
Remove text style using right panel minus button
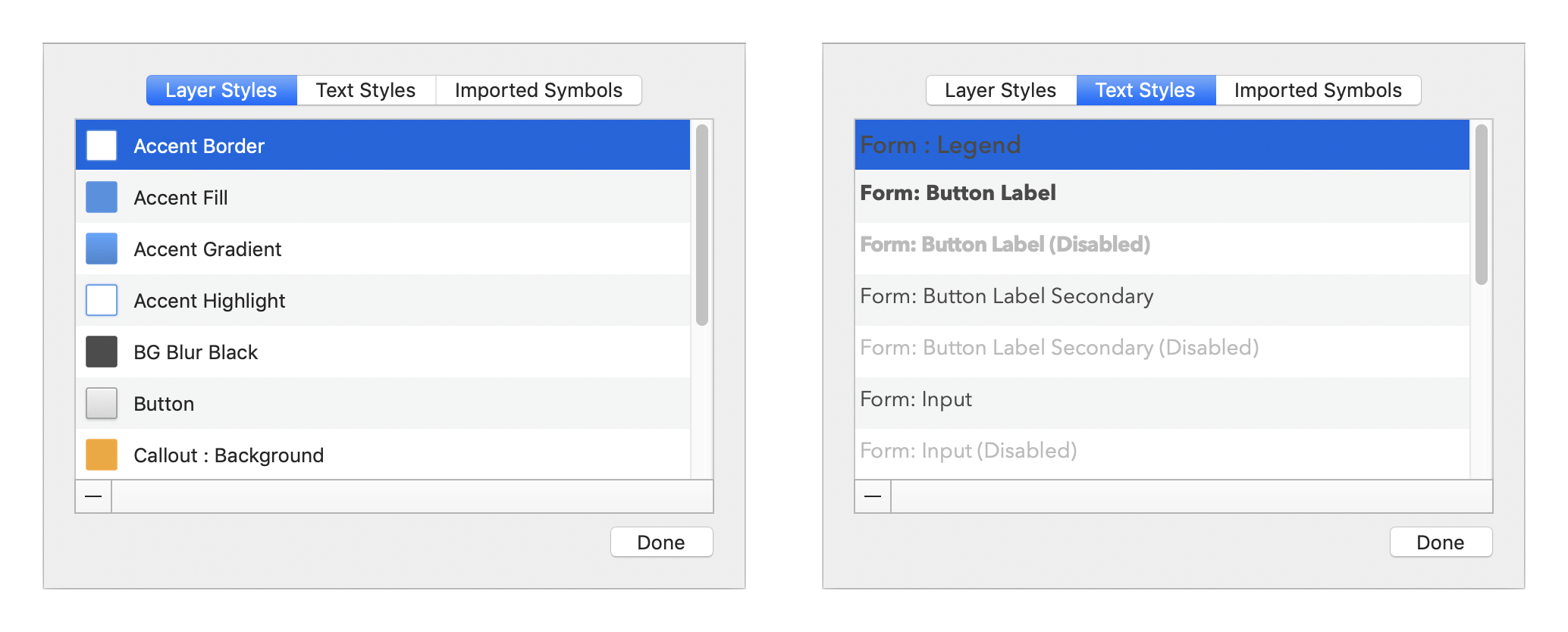point(873,496)
